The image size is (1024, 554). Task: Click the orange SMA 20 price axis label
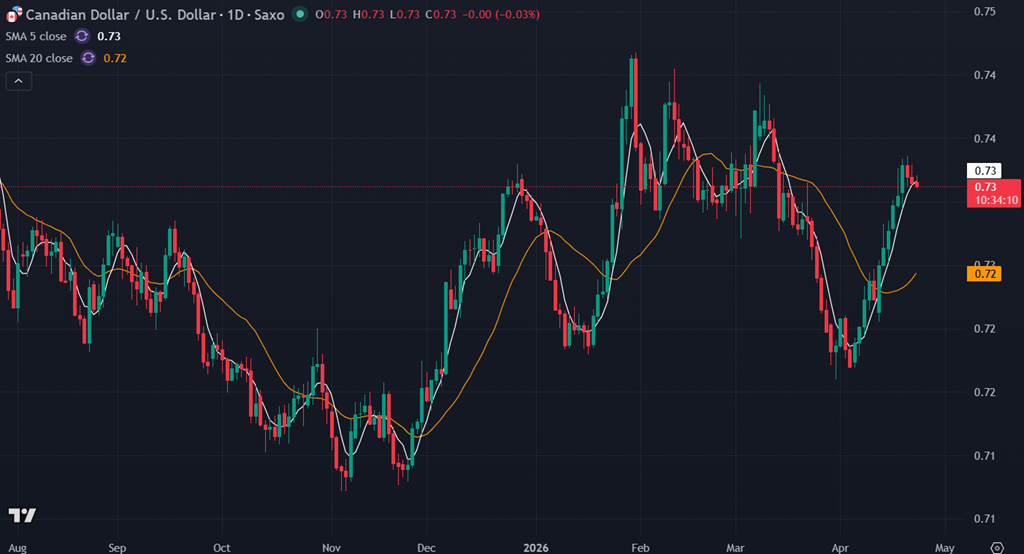click(x=983, y=273)
